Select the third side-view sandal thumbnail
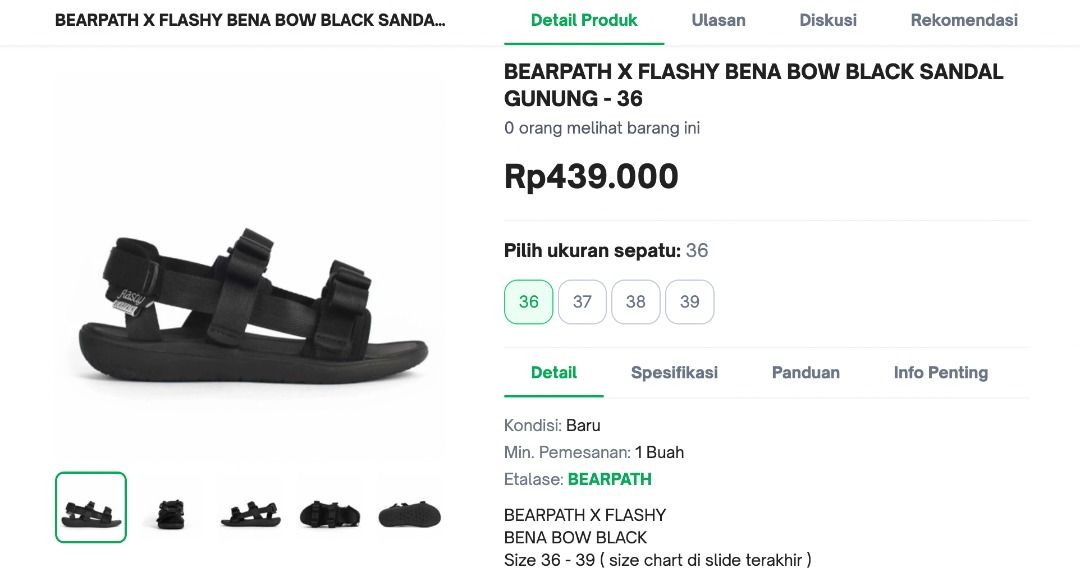Viewport: 1080px width, 582px height. [250, 507]
